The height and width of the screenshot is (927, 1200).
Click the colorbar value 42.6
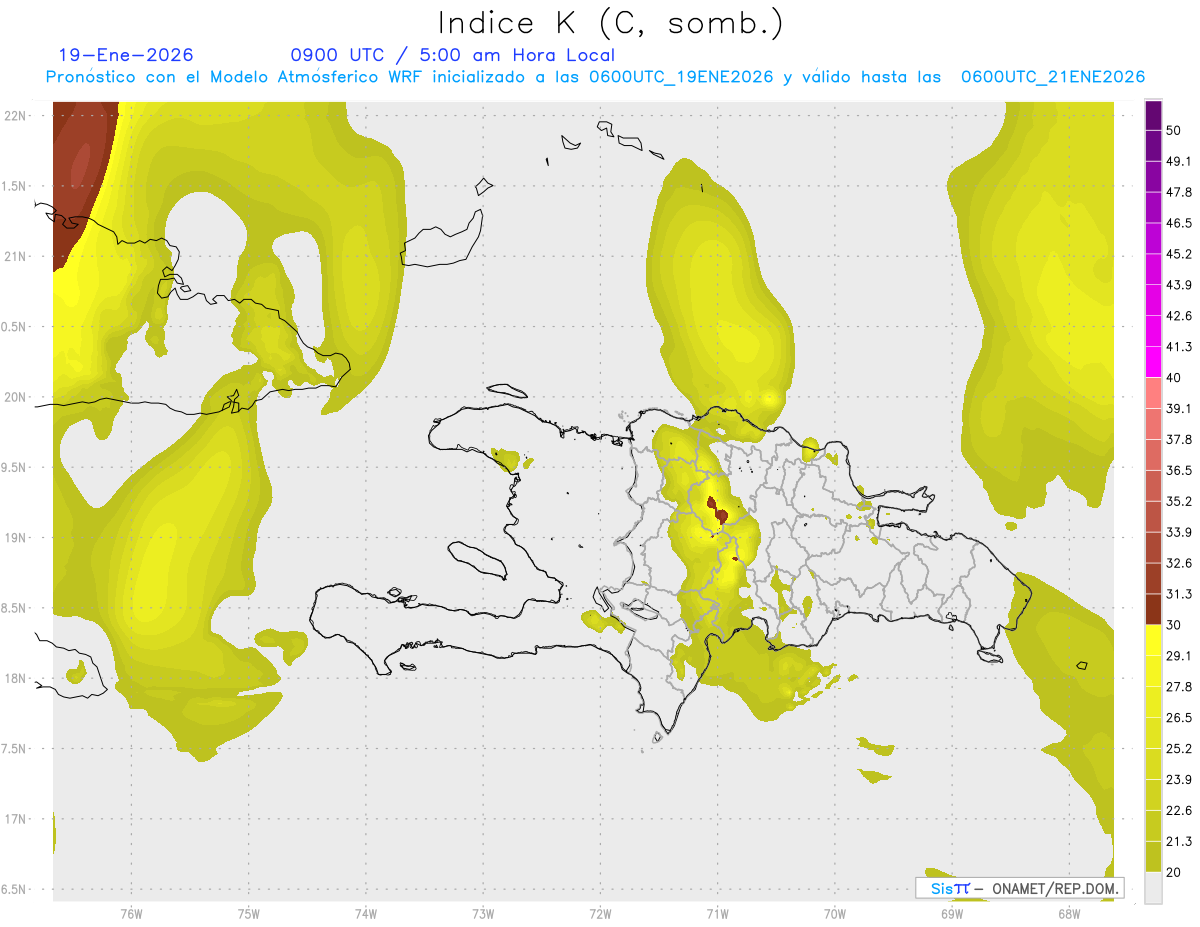tap(1179, 316)
